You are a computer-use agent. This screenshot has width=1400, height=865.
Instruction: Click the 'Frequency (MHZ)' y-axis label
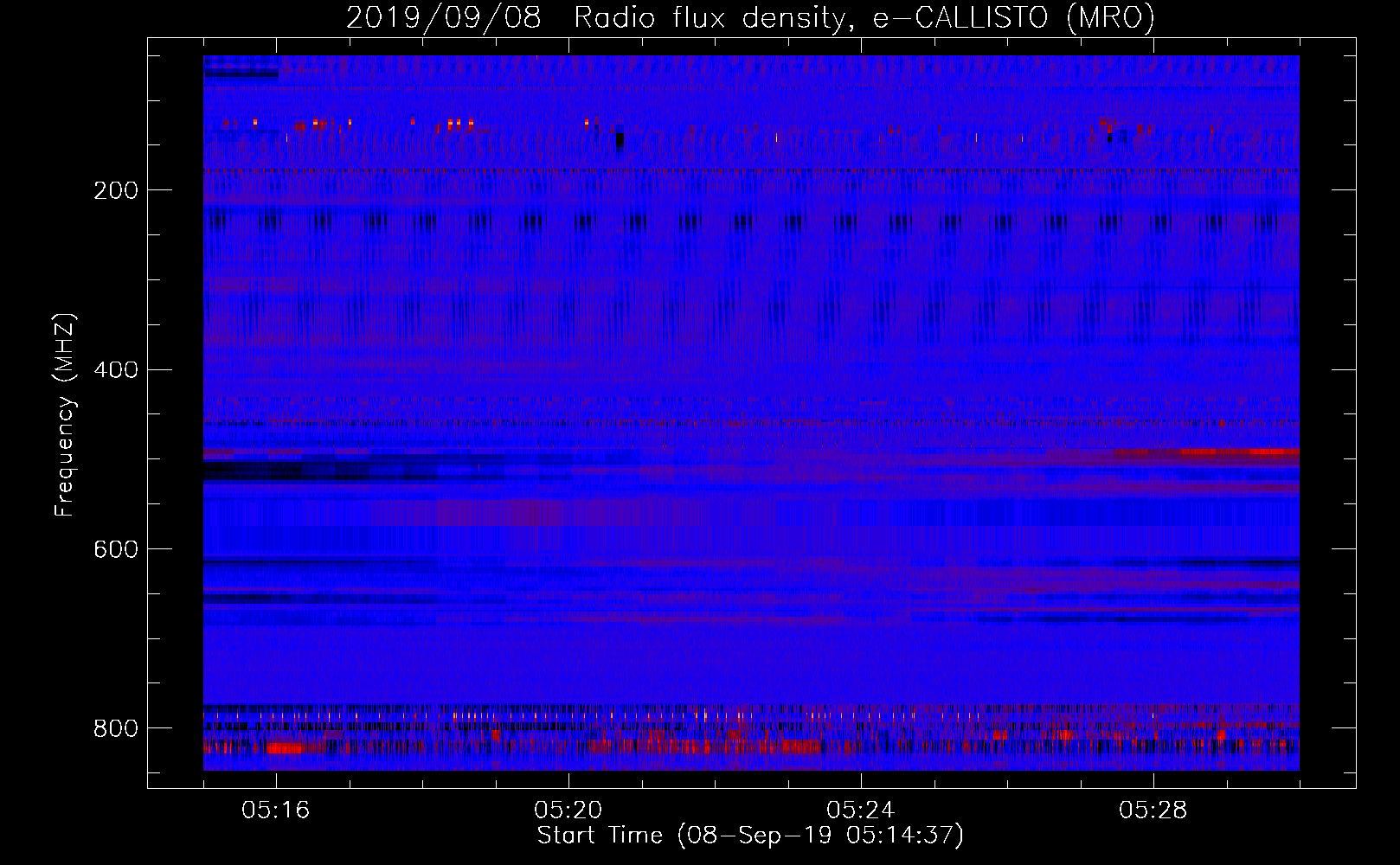(65, 415)
